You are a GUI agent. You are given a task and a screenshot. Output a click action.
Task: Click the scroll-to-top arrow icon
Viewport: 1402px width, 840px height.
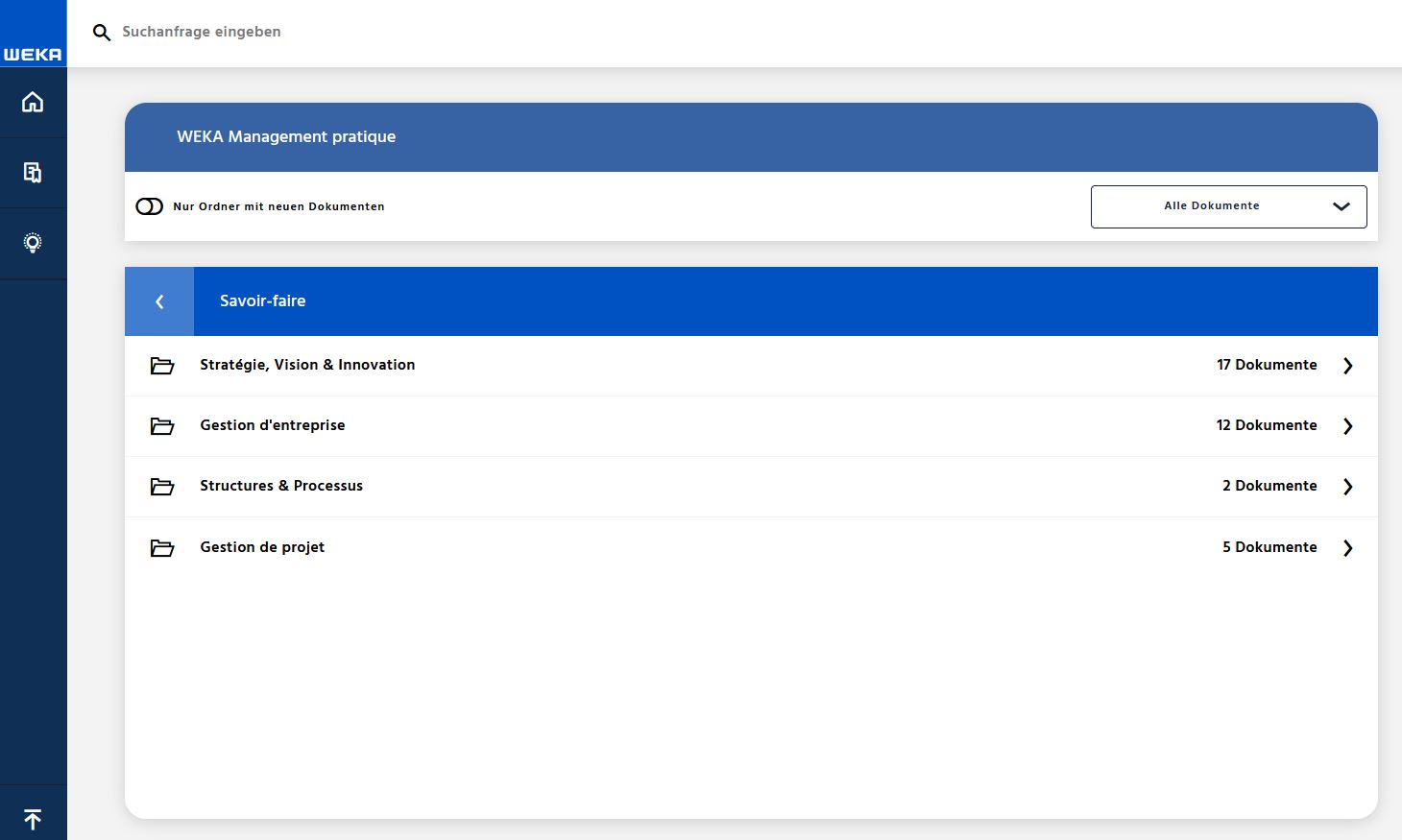coord(33,819)
